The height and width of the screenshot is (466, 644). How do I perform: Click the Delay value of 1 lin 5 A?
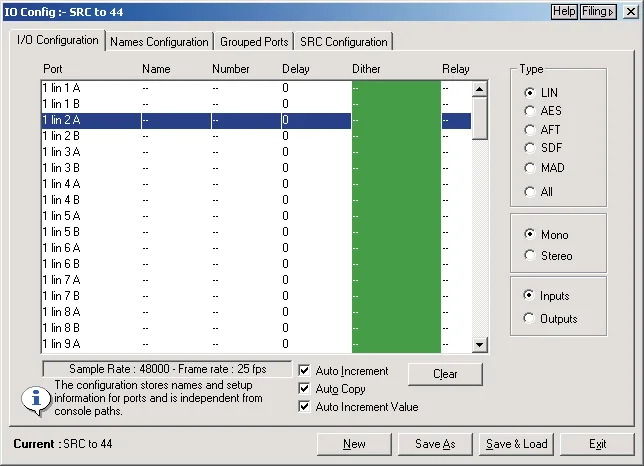click(x=285, y=216)
